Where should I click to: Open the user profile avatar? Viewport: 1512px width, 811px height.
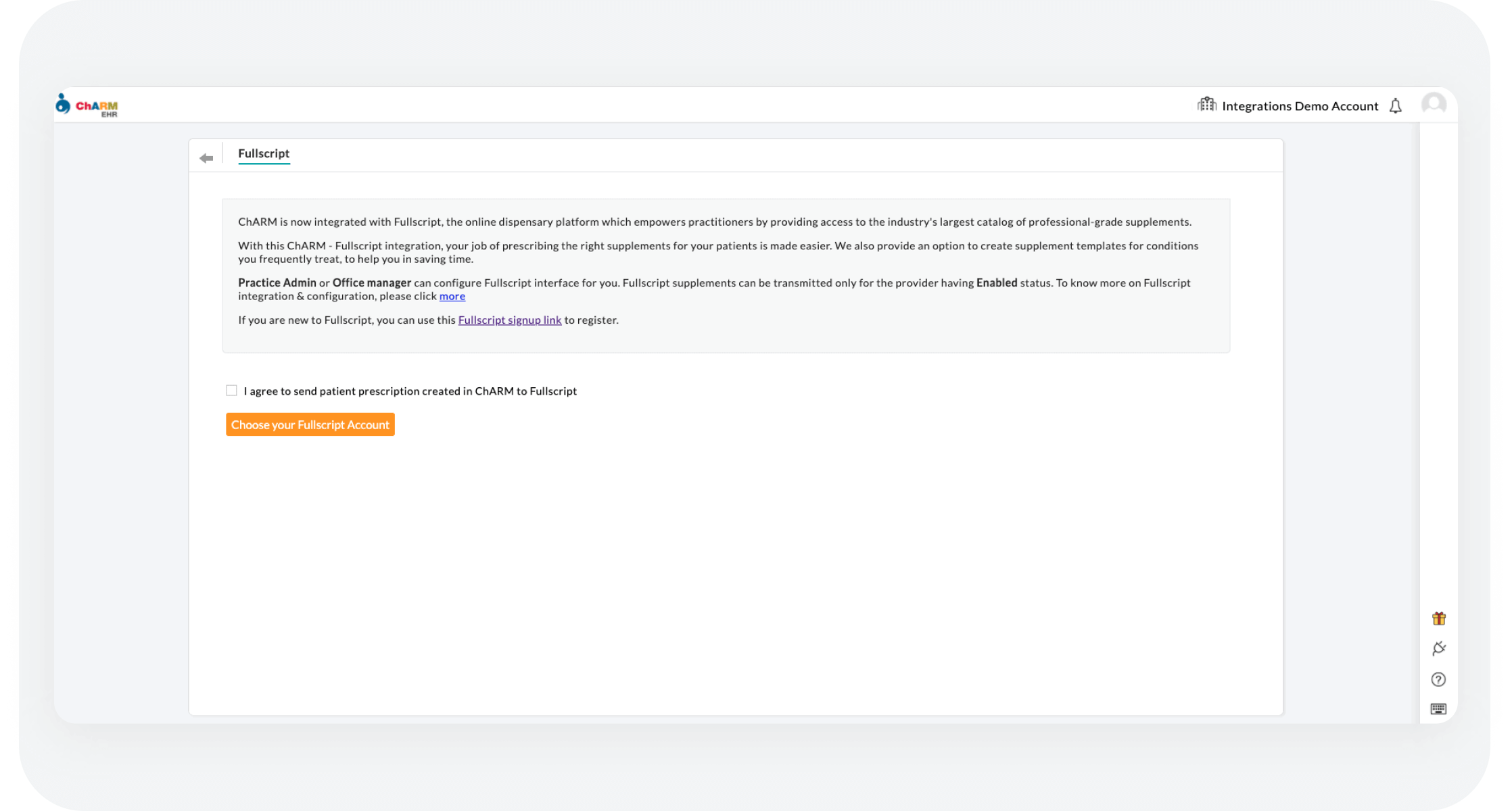(x=1434, y=105)
